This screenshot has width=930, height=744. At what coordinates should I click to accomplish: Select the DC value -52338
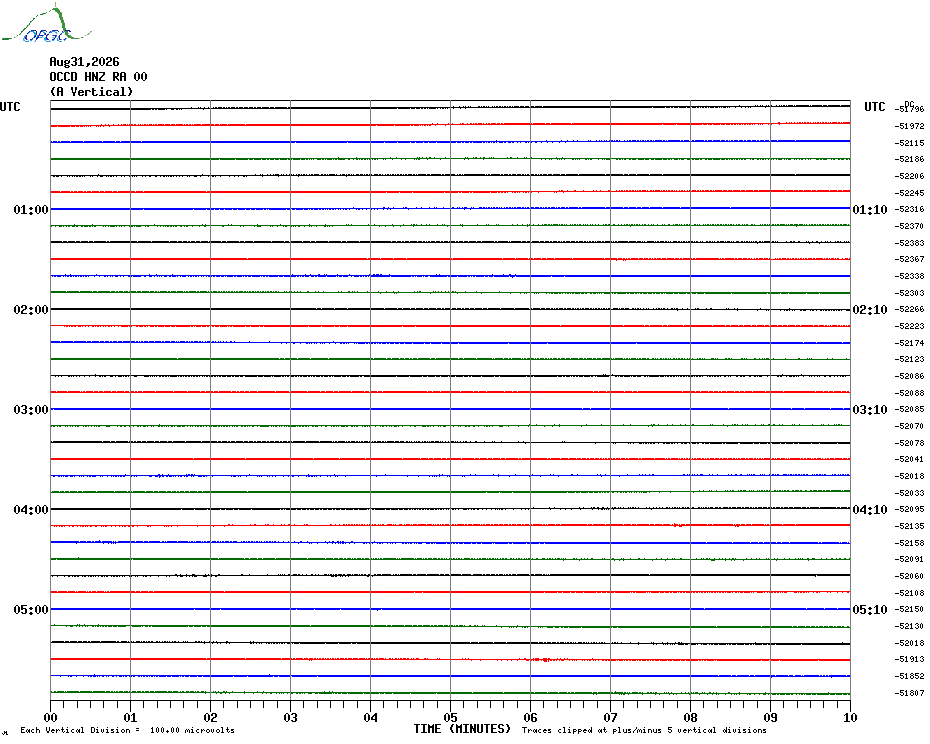[x=909, y=276]
